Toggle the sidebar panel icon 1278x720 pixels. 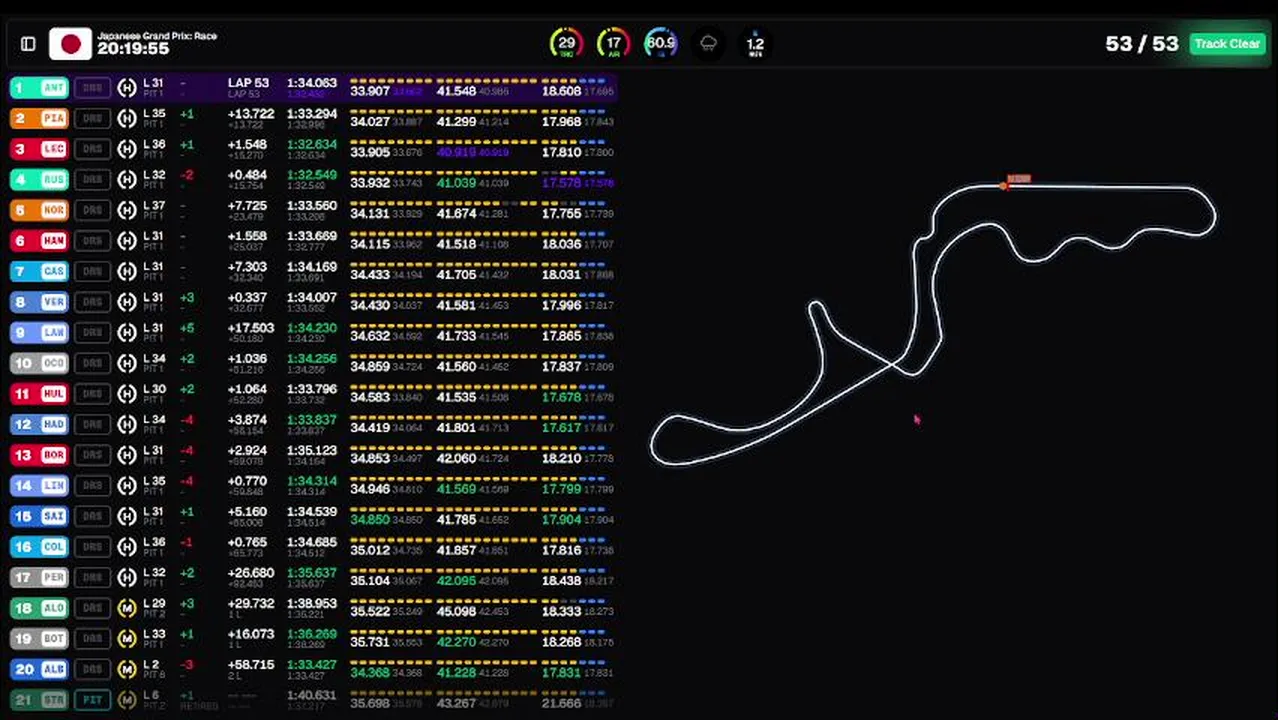[28, 44]
